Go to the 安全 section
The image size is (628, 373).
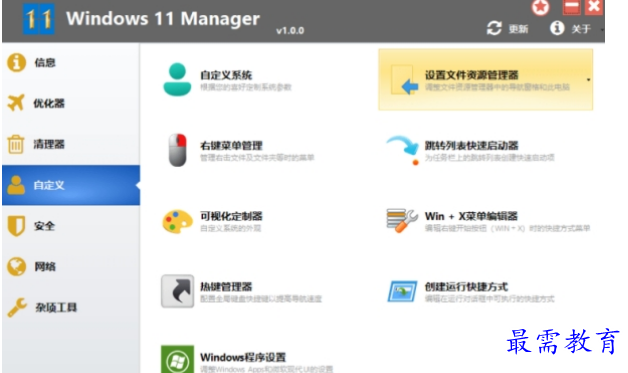[x=71, y=226]
